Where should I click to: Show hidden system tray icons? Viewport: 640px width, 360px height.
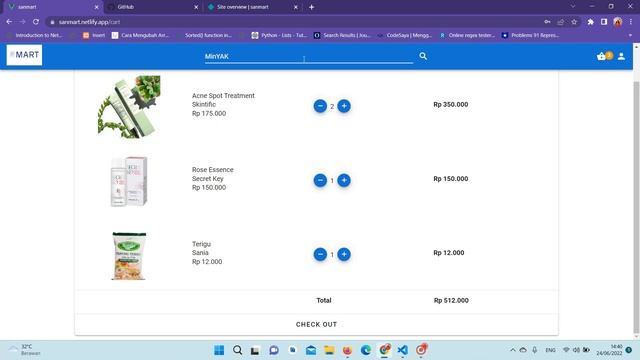coord(513,350)
